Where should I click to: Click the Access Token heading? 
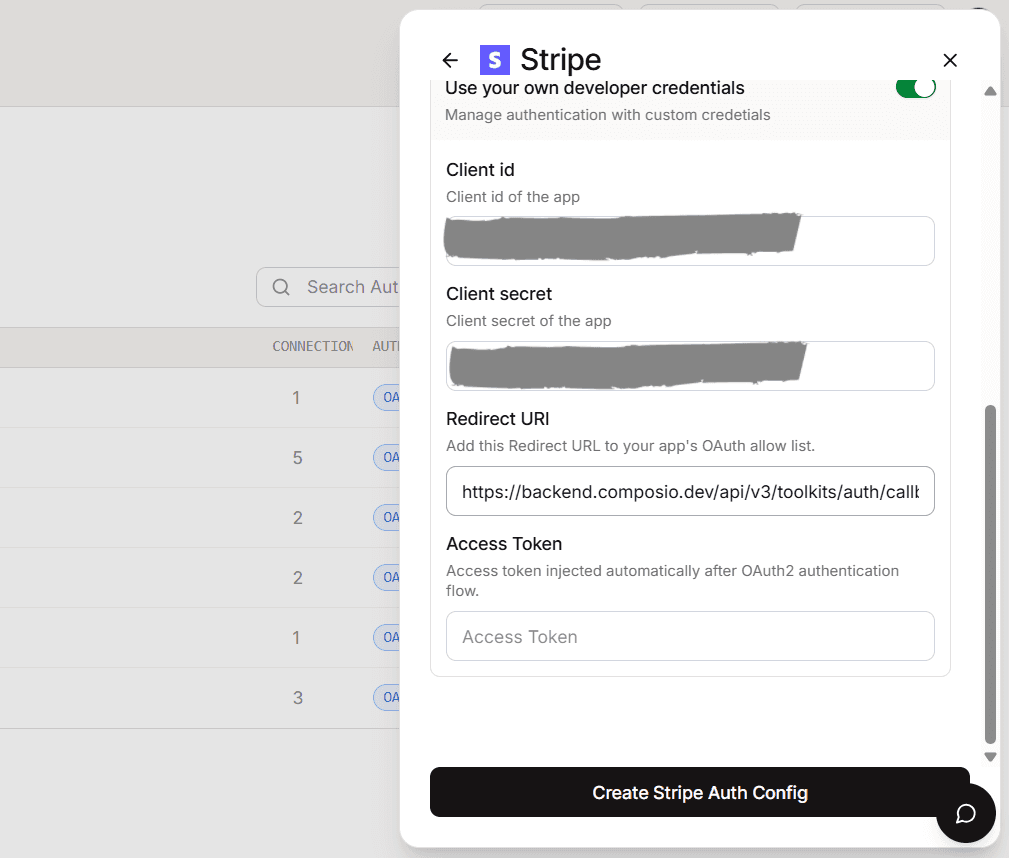click(x=504, y=544)
